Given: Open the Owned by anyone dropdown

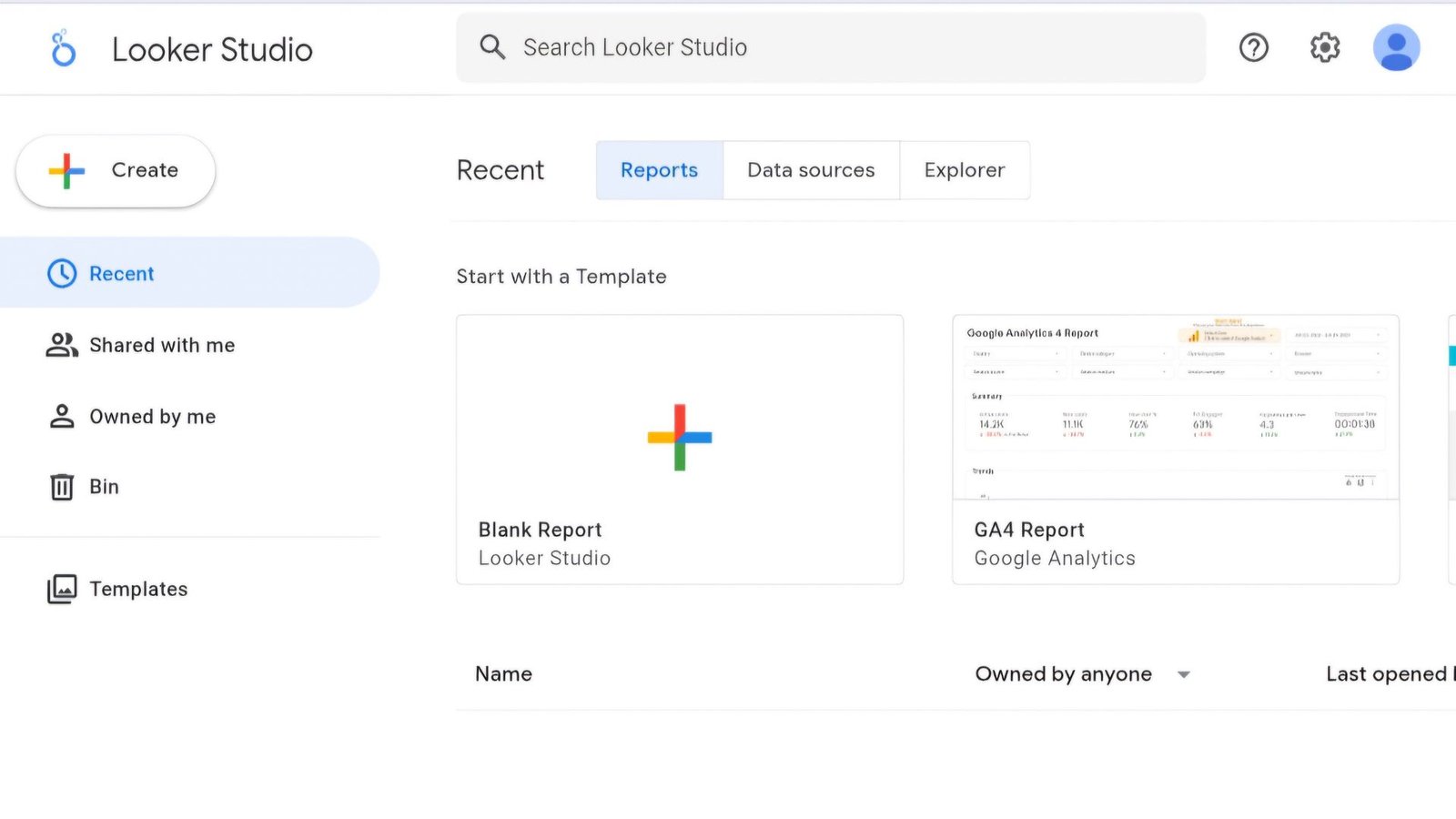Looking at the screenshot, I should (x=1083, y=673).
